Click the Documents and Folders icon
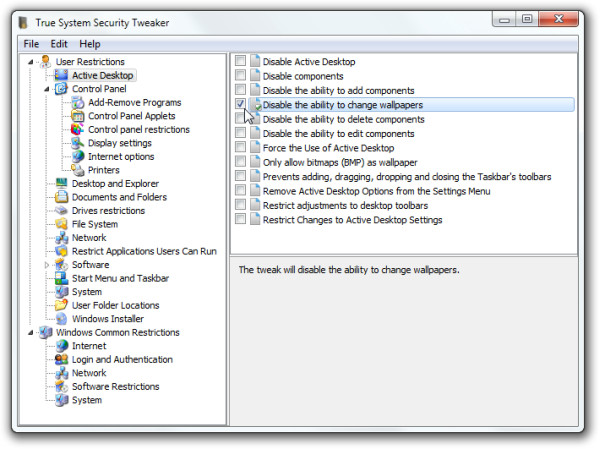Screen dimensions: 600x449 (x=61, y=197)
